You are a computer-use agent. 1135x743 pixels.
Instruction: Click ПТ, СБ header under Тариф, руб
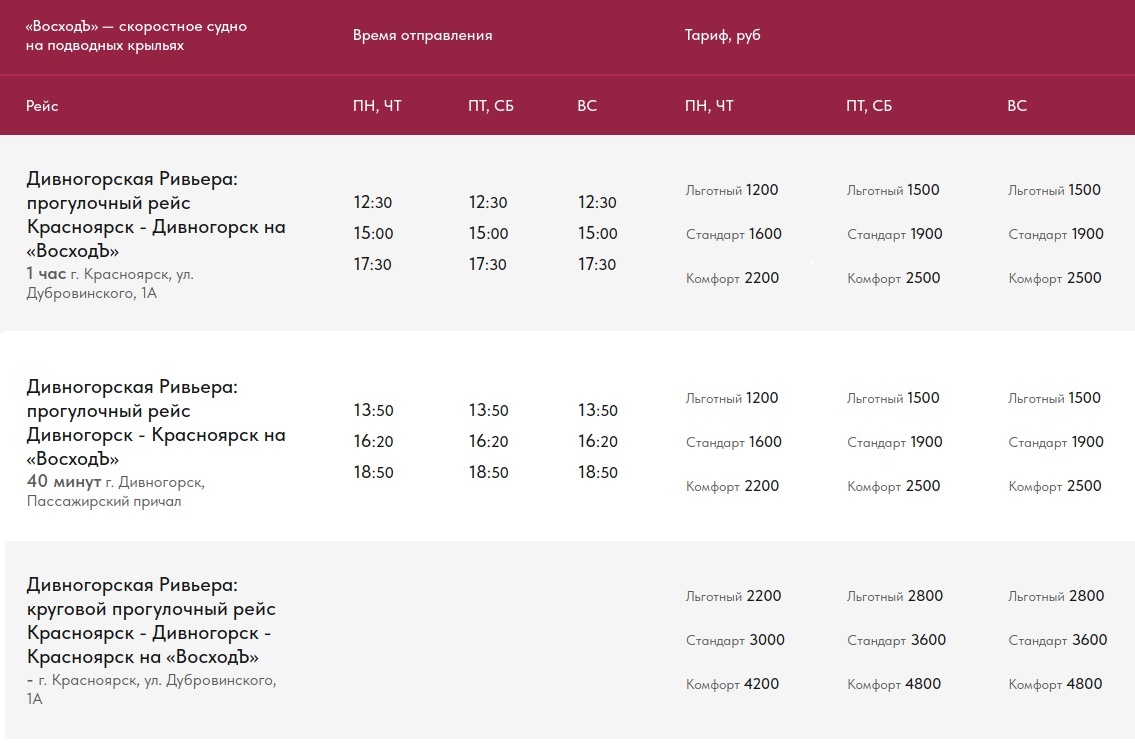point(869,106)
